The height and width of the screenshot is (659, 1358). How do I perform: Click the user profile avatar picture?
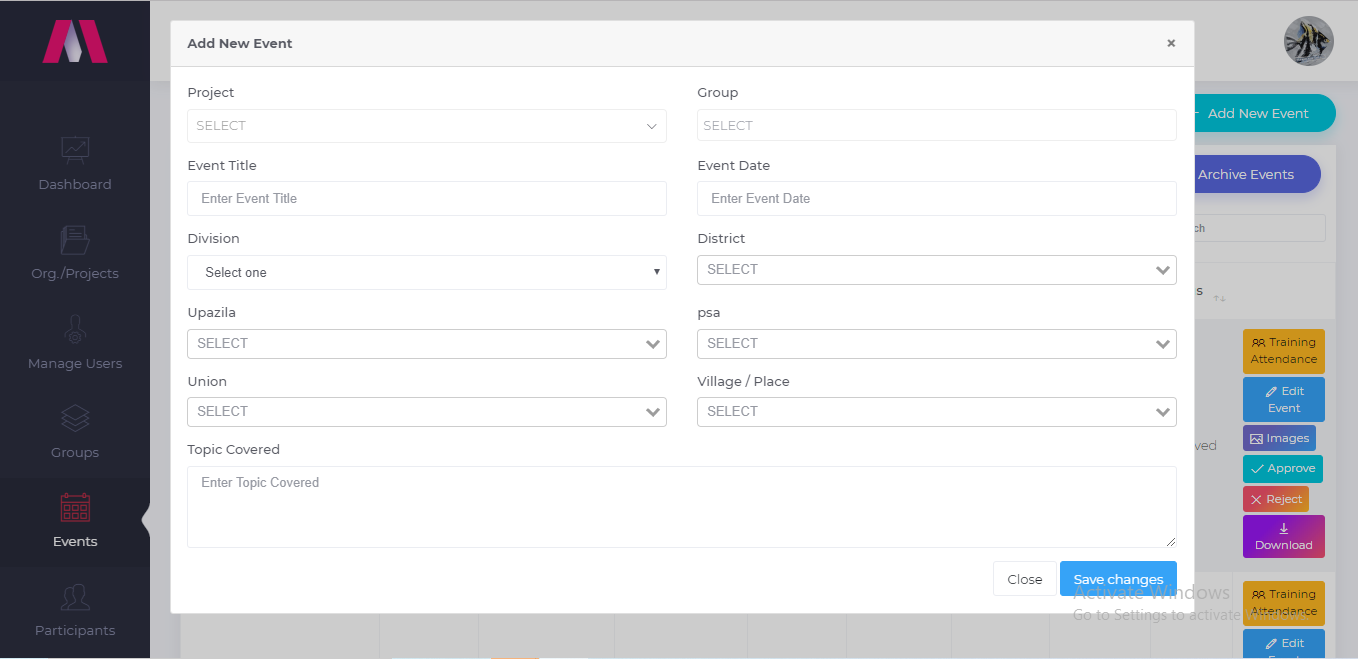pyautogui.click(x=1309, y=42)
